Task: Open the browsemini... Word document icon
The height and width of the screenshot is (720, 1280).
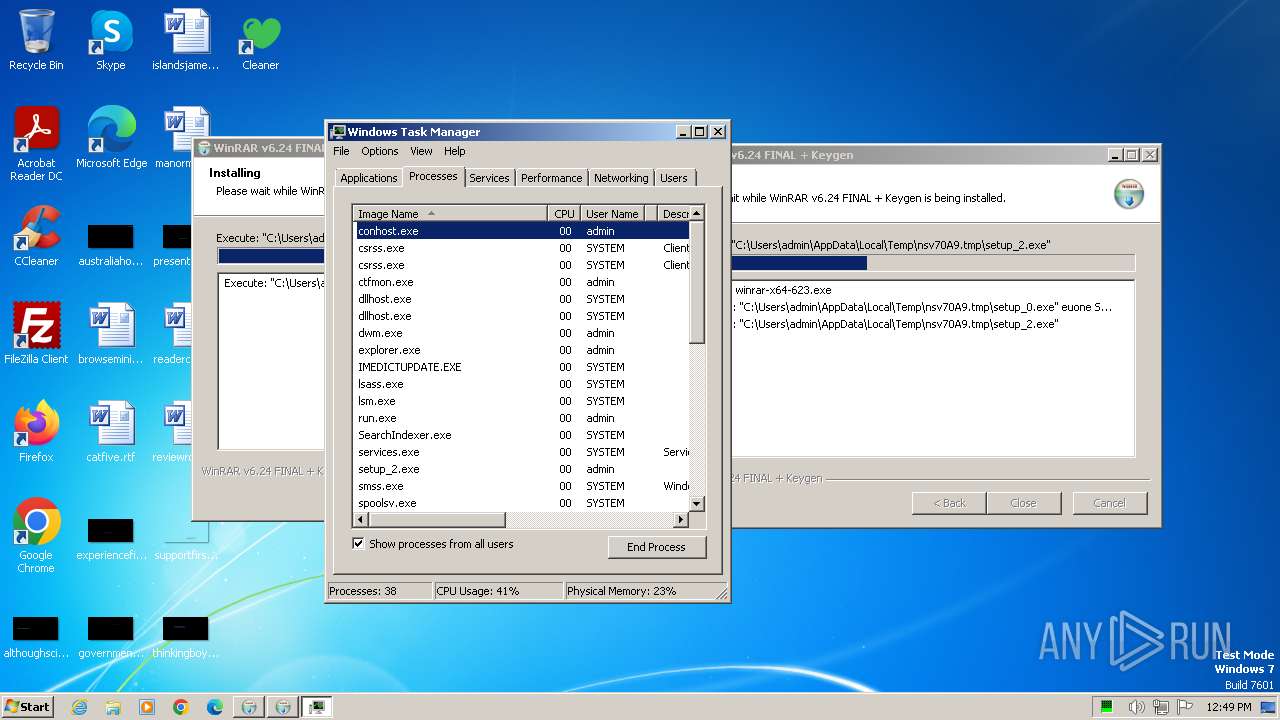Action: click(110, 334)
